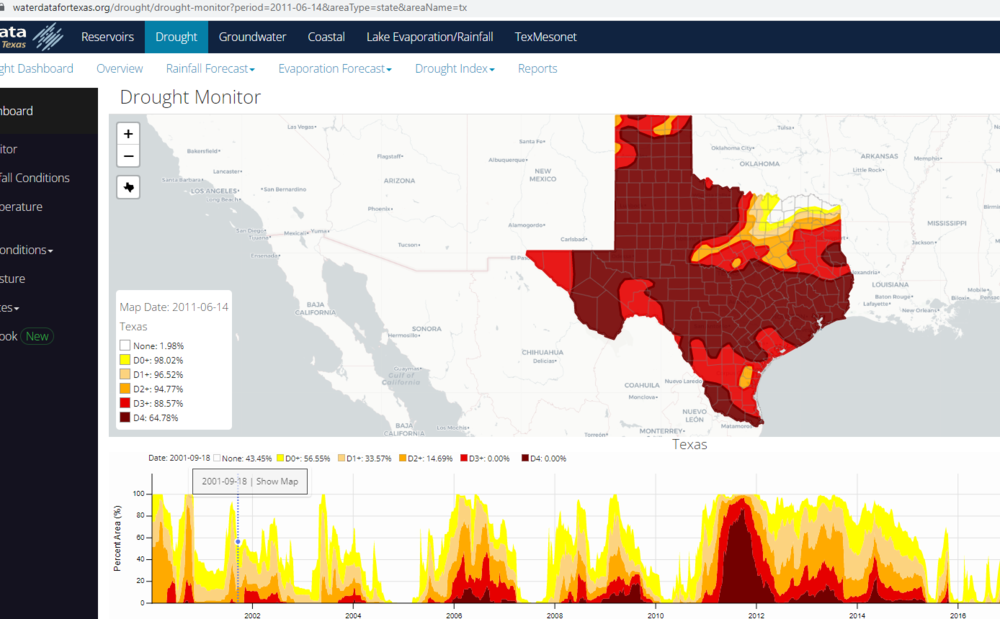Expand the Drought Index dropdown
1000x619 pixels.
coord(454,69)
